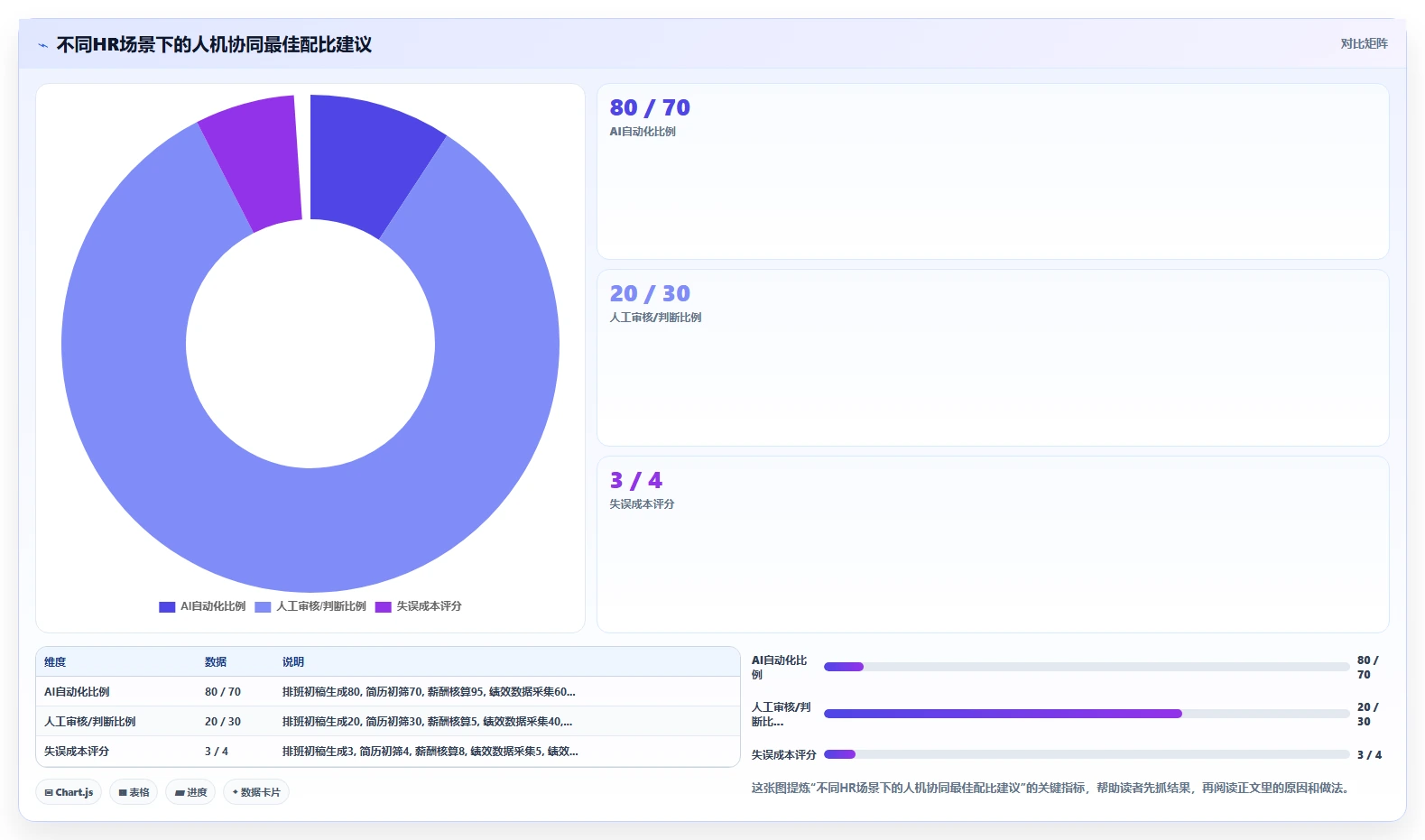
Task: Select AI自动化比例 row in the table
Action: click(x=388, y=692)
